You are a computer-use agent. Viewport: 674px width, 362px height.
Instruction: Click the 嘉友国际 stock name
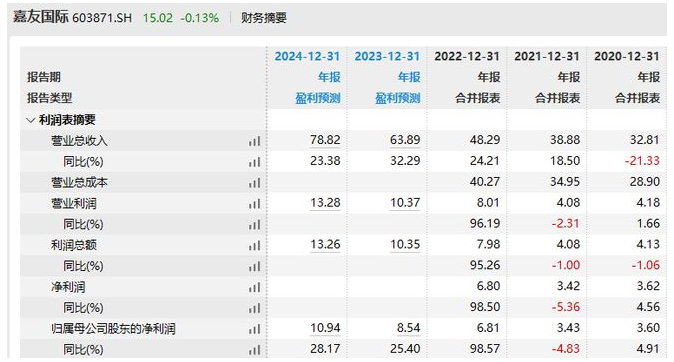(x=40, y=17)
